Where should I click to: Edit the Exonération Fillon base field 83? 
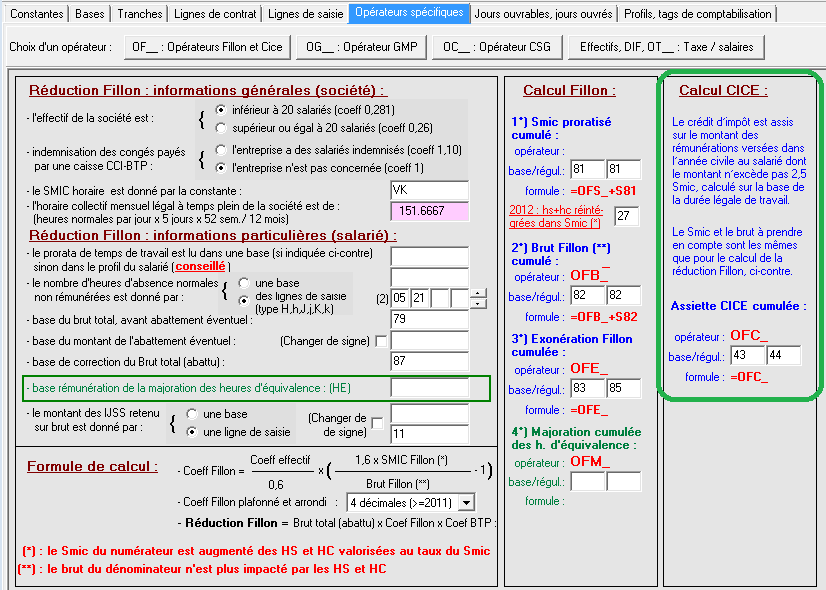587,389
